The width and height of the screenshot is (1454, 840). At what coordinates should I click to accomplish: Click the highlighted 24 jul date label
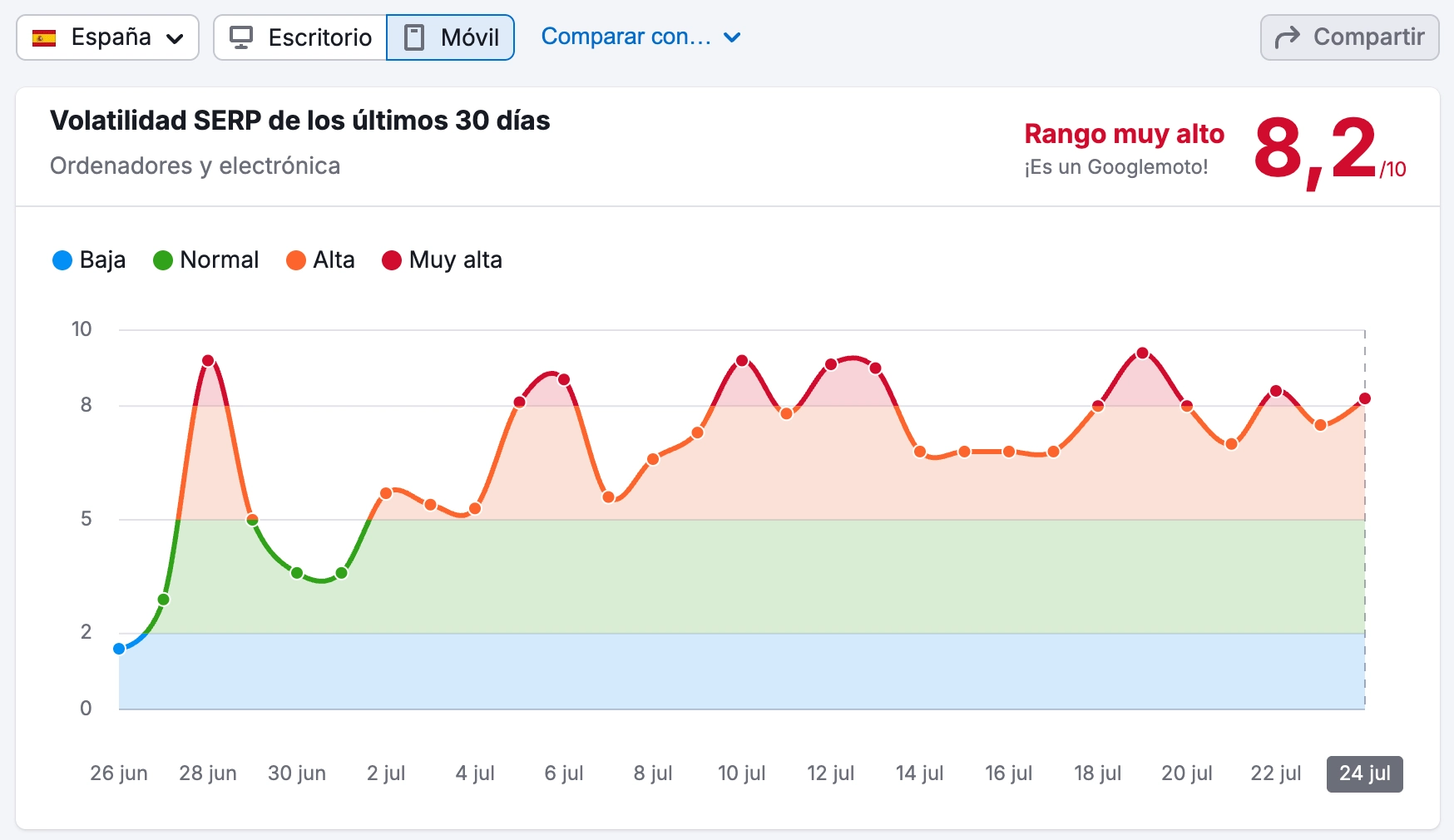pyautogui.click(x=1364, y=773)
